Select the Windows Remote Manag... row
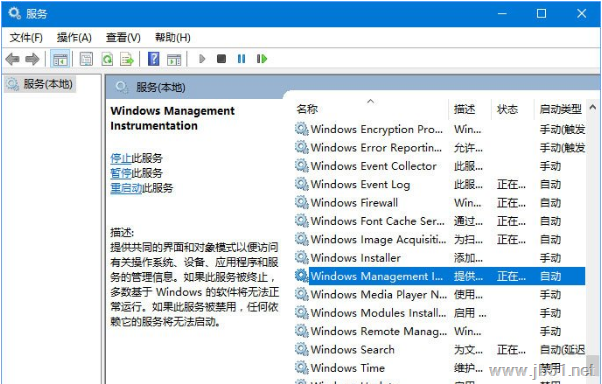 (440, 331)
